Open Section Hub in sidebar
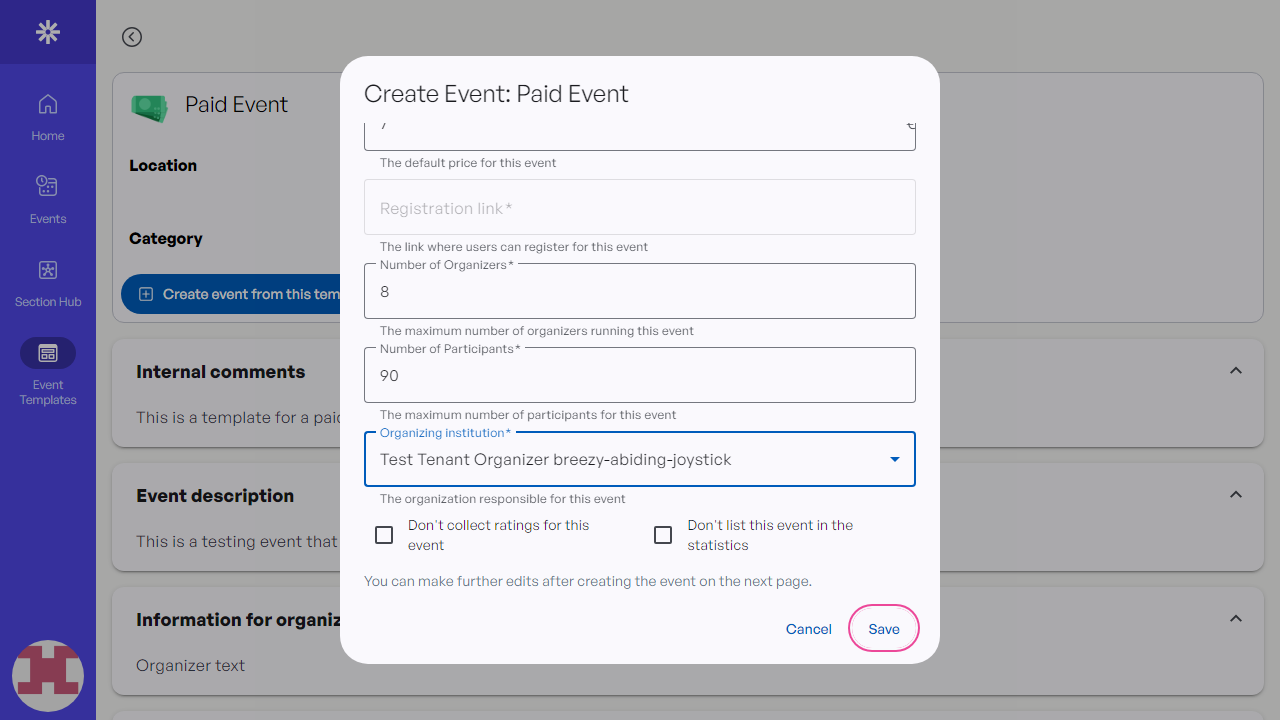 [x=48, y=282]
